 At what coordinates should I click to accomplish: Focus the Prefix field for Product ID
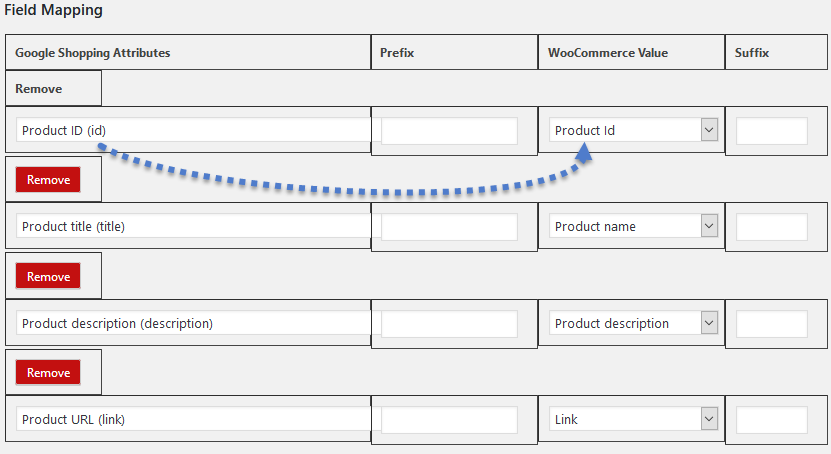click(449, 131)
